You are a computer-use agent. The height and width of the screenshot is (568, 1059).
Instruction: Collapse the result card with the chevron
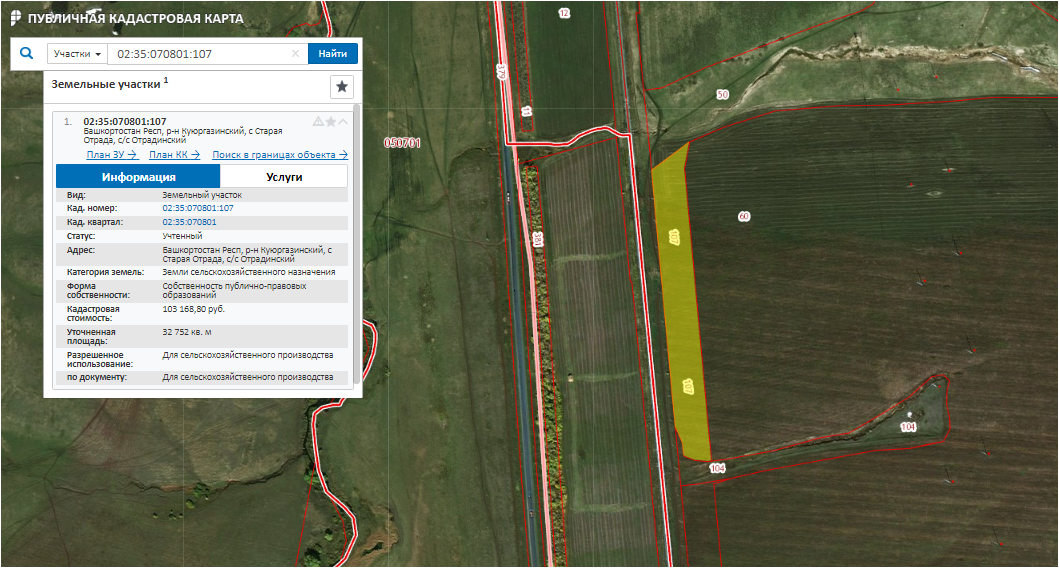click(344, 122)
